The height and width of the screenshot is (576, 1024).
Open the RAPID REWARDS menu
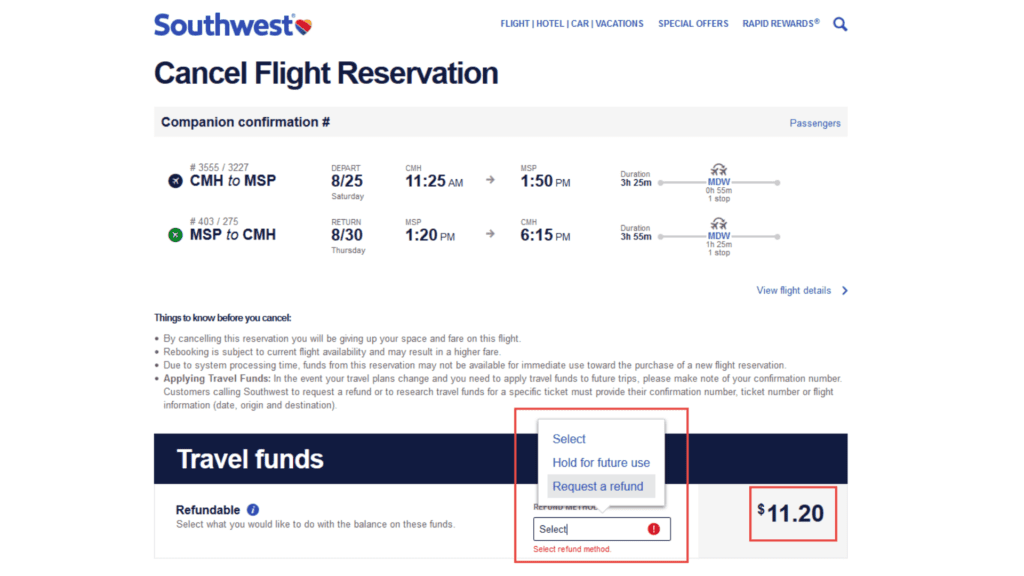780,24
